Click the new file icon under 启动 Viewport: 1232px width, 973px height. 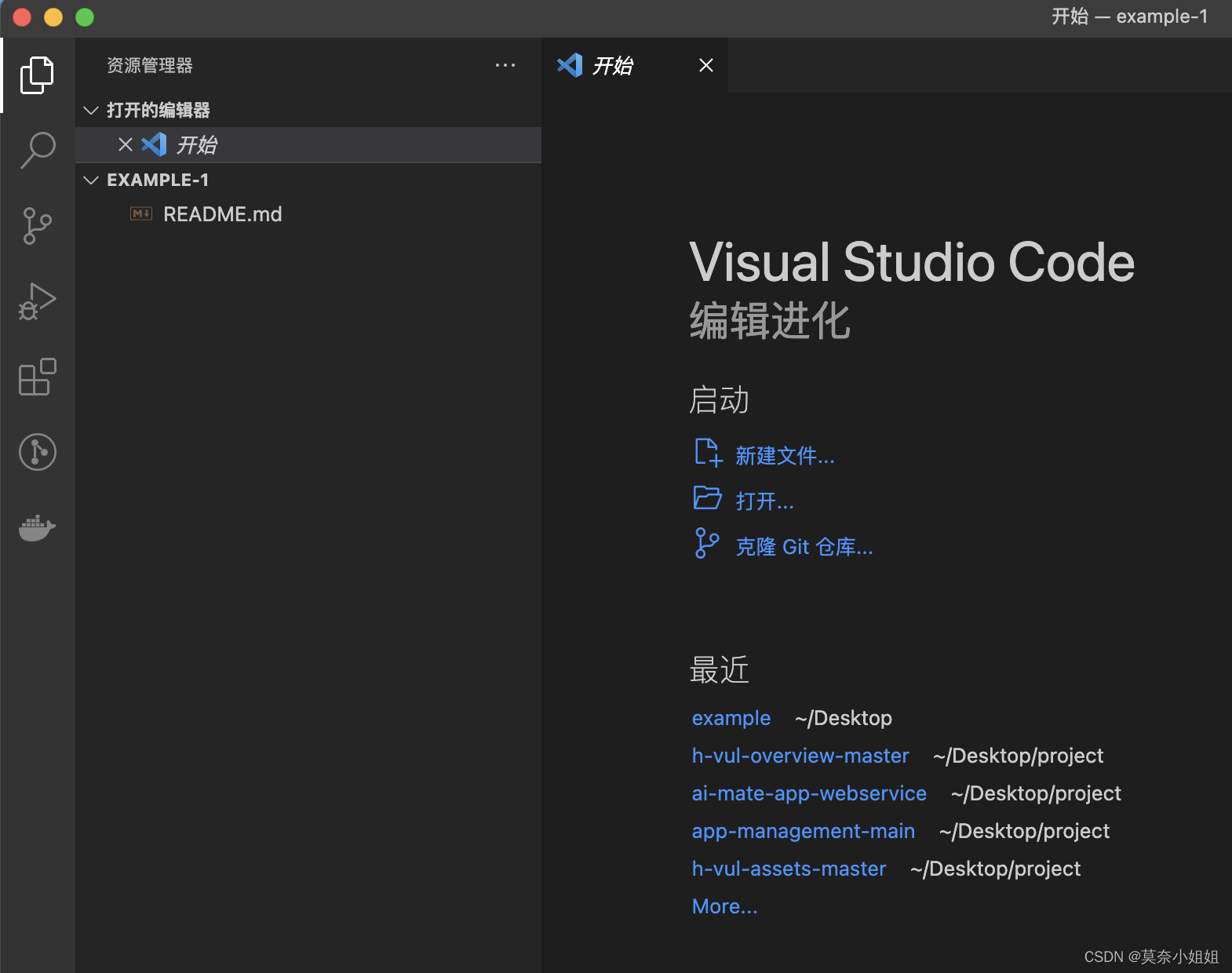[708, 453]
